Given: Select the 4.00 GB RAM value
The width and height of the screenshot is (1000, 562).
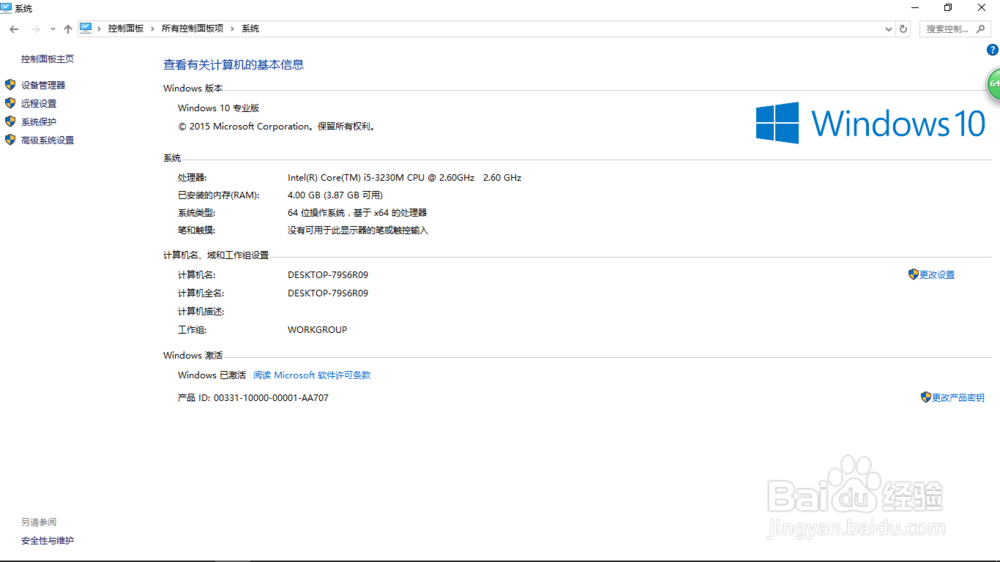Looking at the screenshot, I should click(335, 195).
